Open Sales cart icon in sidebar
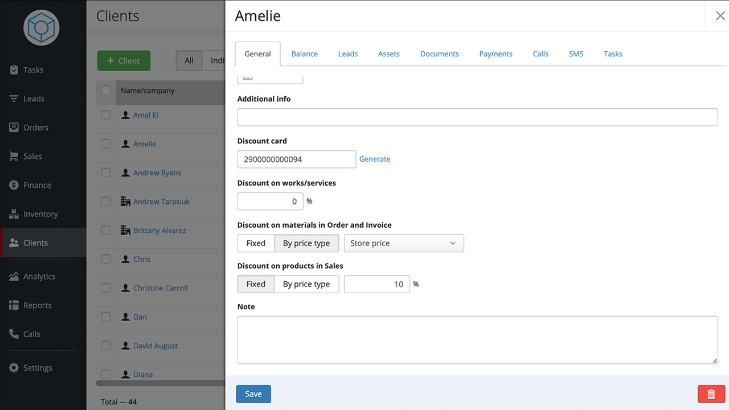Screen dimensions: 729x410 pyautogui.click(x=14, y=156)
